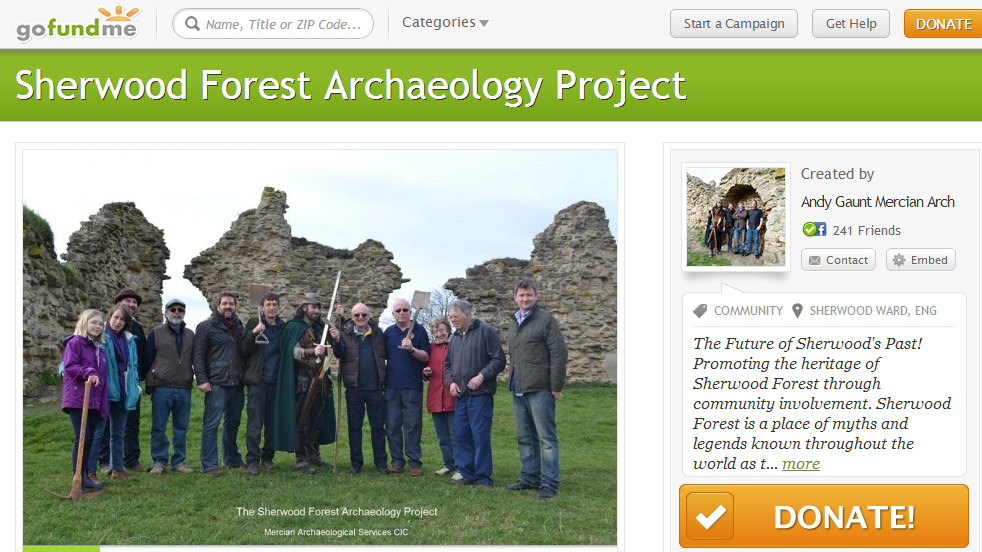Click the checkmark icon on Donate button
The height and width of the screenshot is (552, 982).
[x=710, y=517]
